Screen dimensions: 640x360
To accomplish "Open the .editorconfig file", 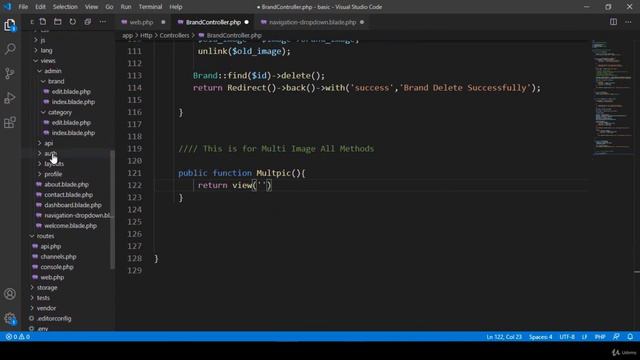I will (x=54, y=318).
